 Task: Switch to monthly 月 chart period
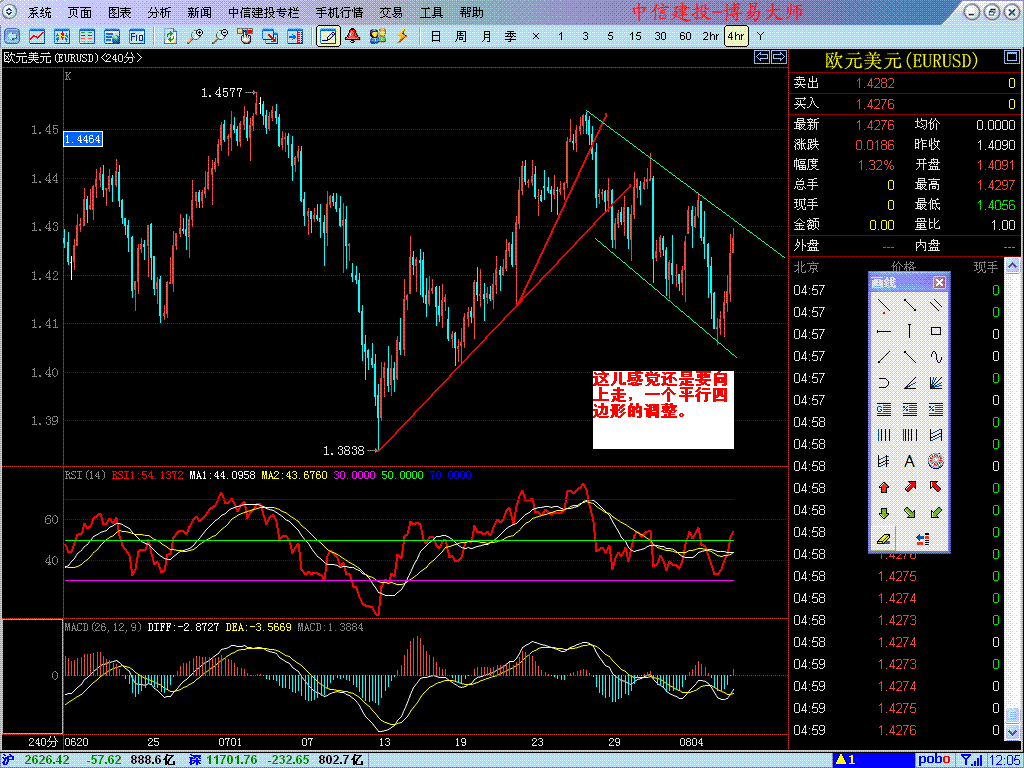(x=486, y=37)
